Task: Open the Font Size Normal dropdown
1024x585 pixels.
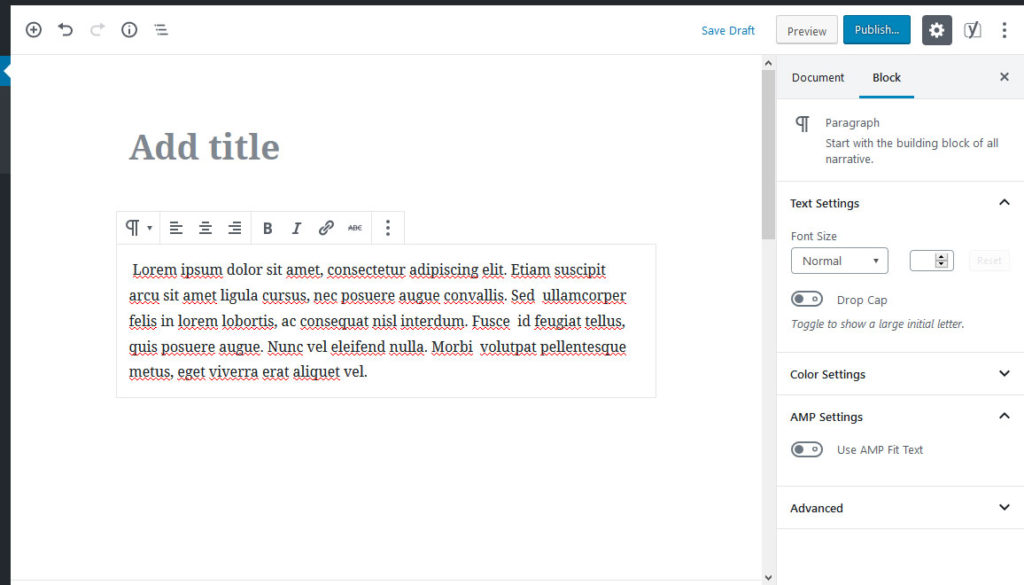Action: [839, 260]
